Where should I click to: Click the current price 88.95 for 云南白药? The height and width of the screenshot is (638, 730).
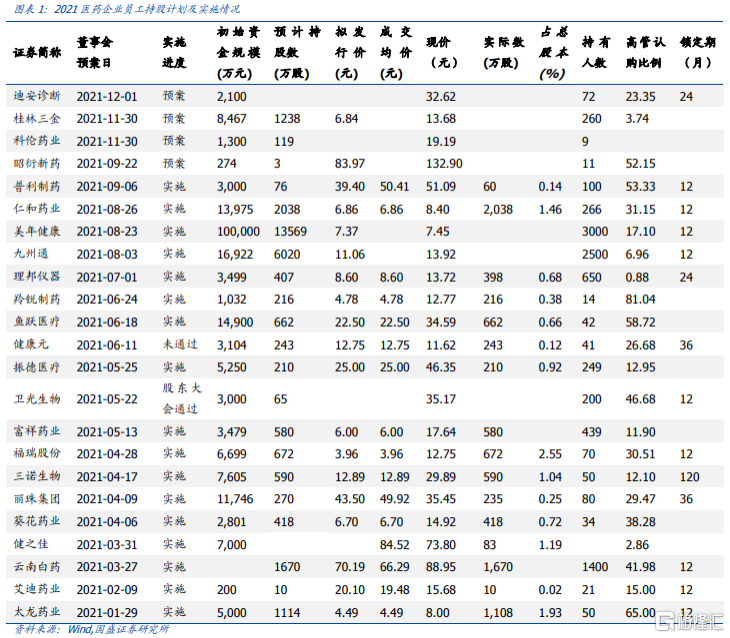coord(441,567)
